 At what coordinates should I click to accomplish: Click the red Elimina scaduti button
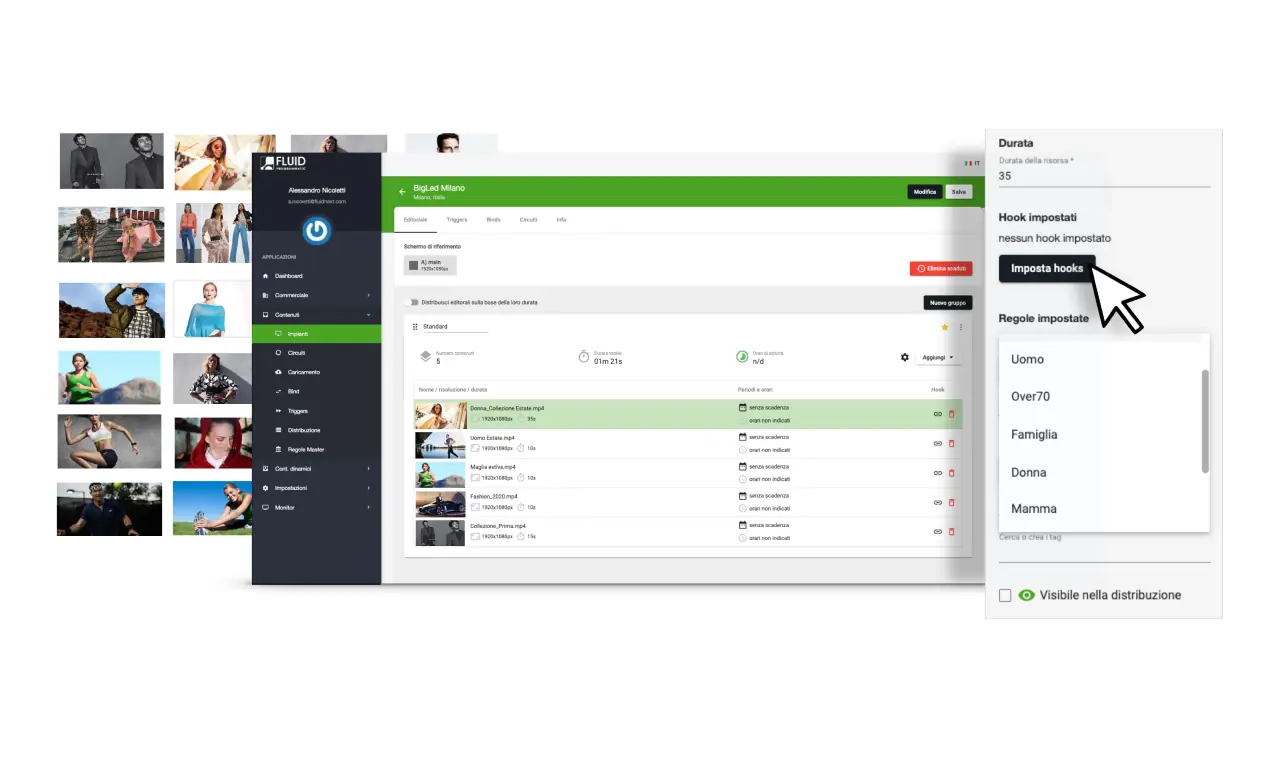click(941, 269)
